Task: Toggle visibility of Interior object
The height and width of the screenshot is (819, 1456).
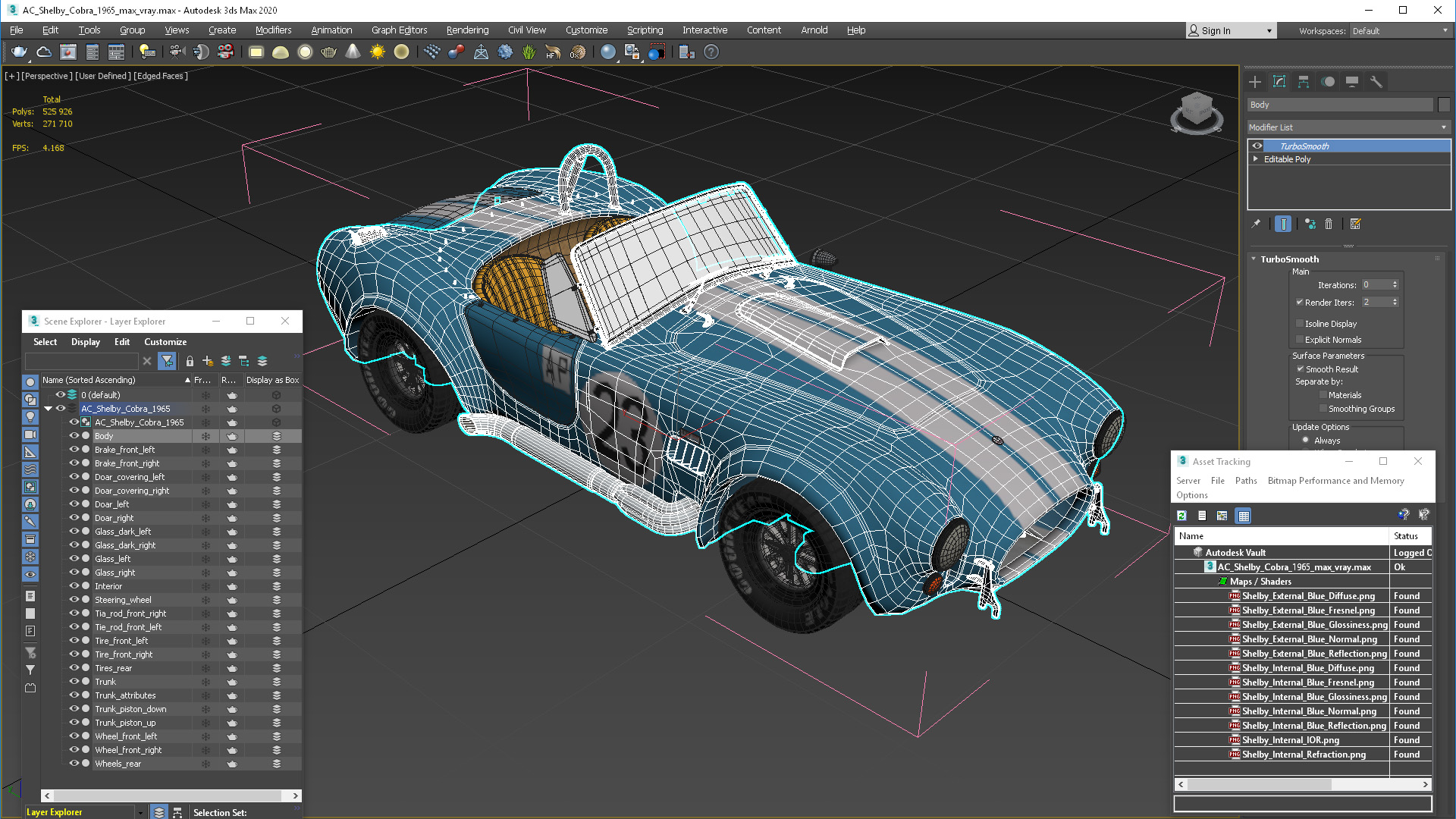Action: [x=74, y=586]
